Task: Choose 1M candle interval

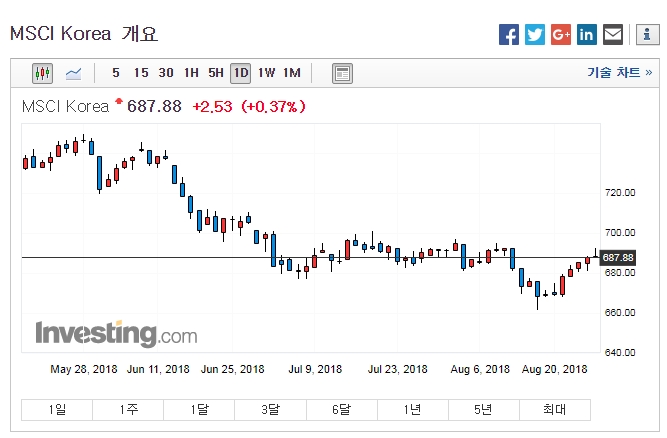Action: point(292,73)
